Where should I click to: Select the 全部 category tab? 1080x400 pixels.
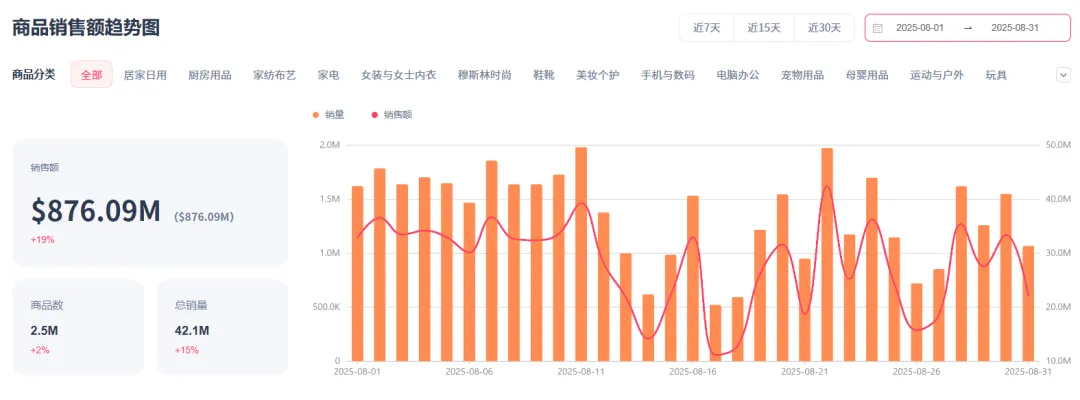92,75
